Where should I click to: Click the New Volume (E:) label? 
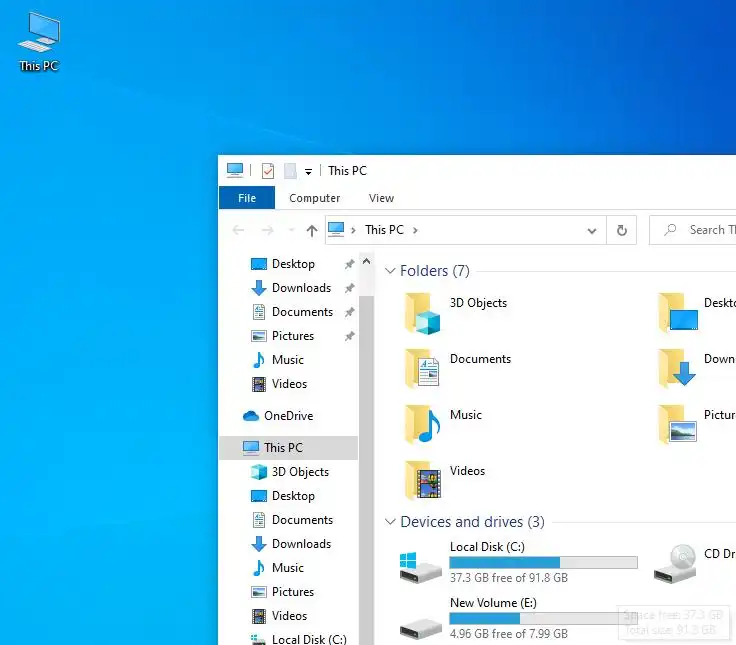(493, 603)
